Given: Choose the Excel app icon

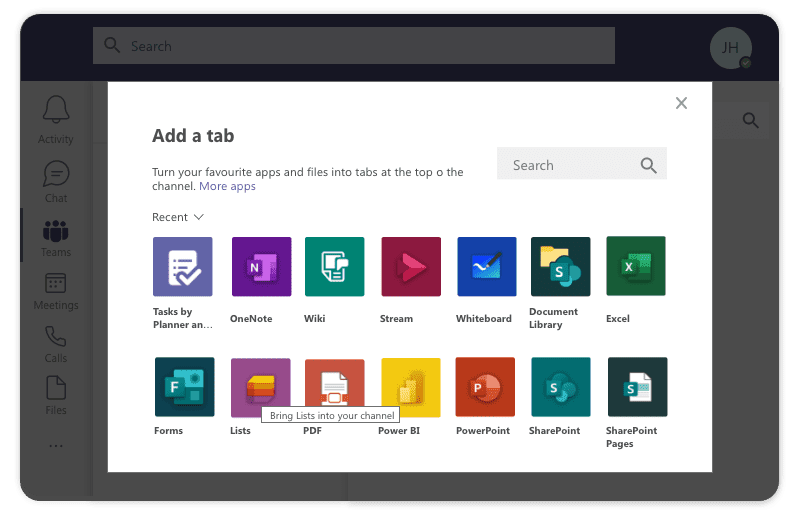Looking at the screenshot, I should pyautogui.click(x=636, y=267).
